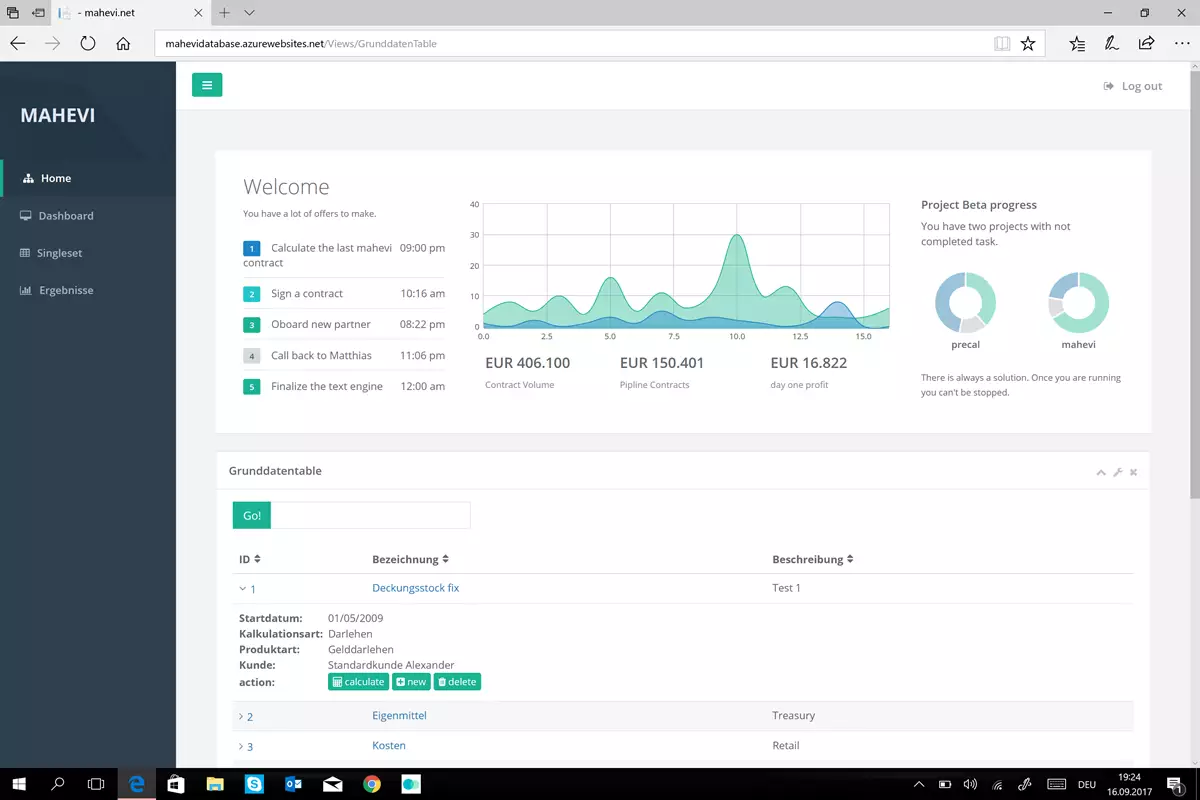The image size is (1200, 800).
Task: Sort table by Beschreibung column
Action: [813, 559]
